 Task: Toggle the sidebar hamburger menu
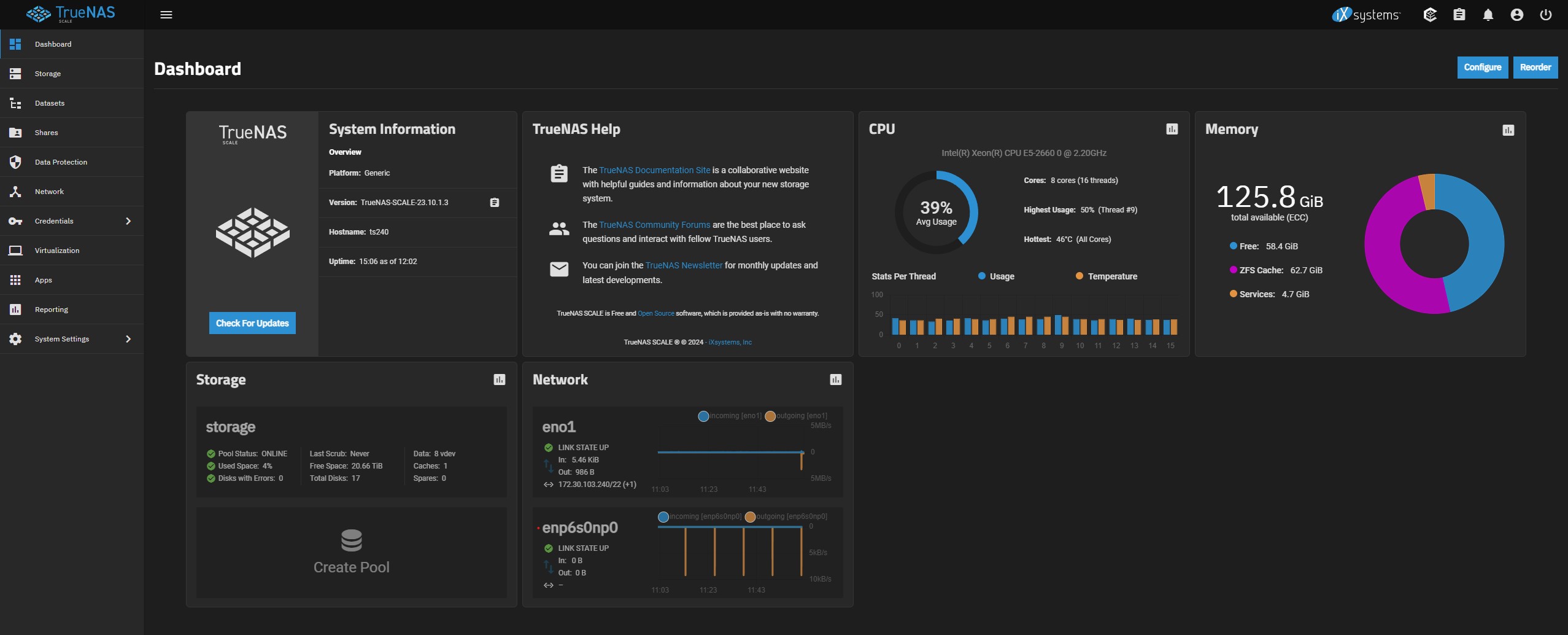(166, 15)
